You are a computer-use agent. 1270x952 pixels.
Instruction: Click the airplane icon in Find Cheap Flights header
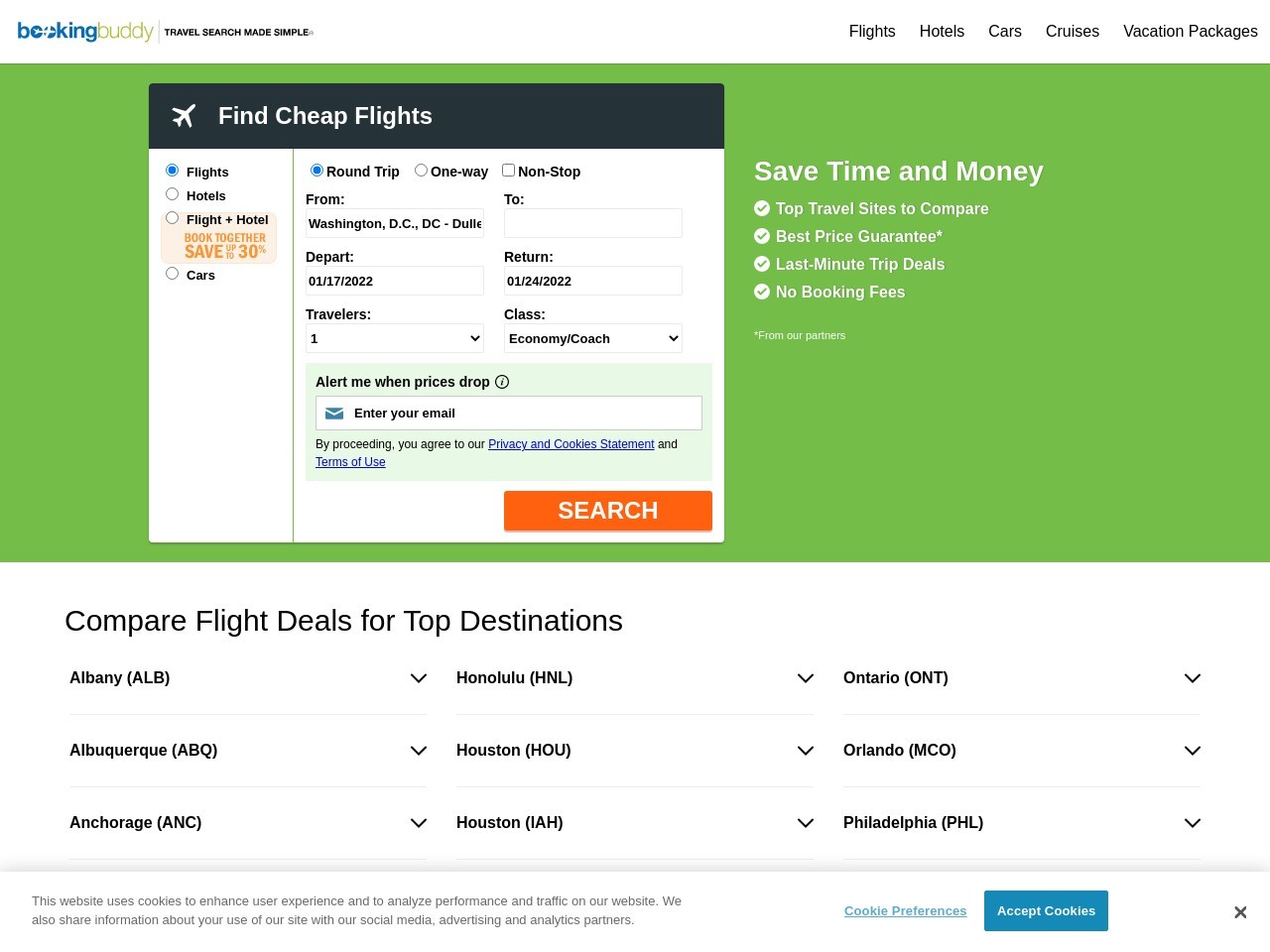184,116
